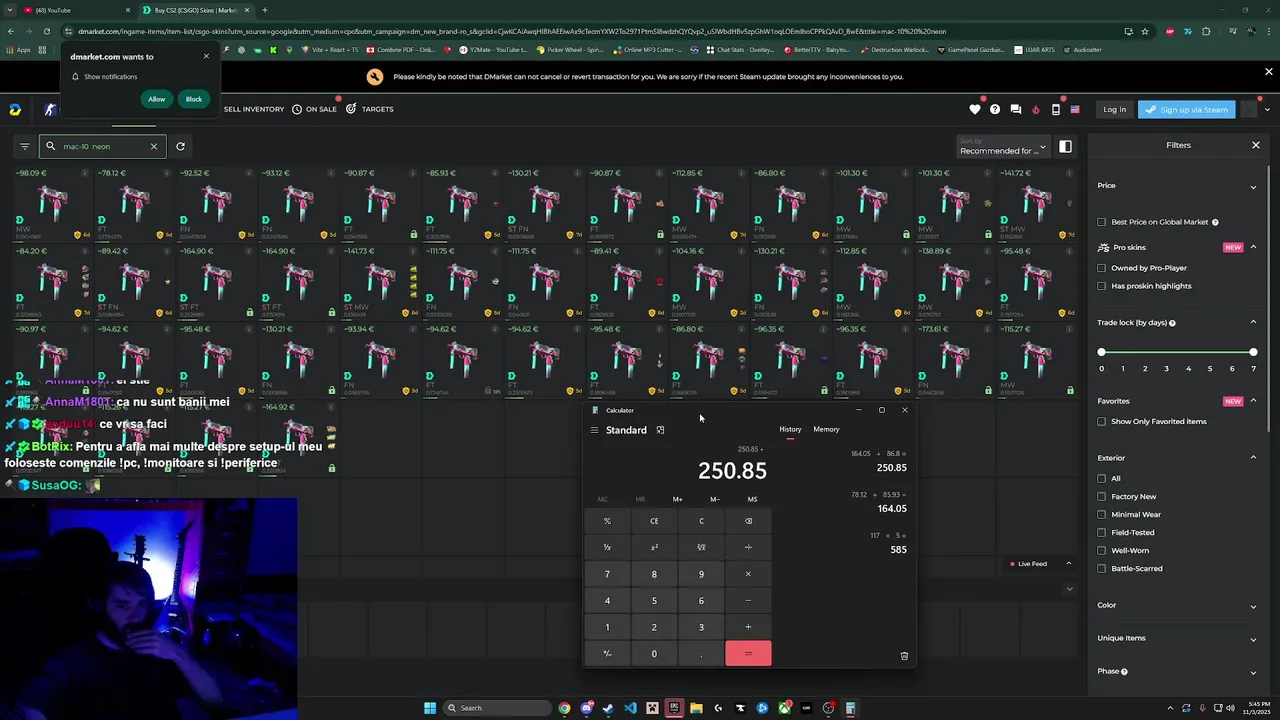The width and height of the screenshot is (1280, 720).
Task: Expand the Color filter section
Action: pyautogui.click(x=1253, y=606)
